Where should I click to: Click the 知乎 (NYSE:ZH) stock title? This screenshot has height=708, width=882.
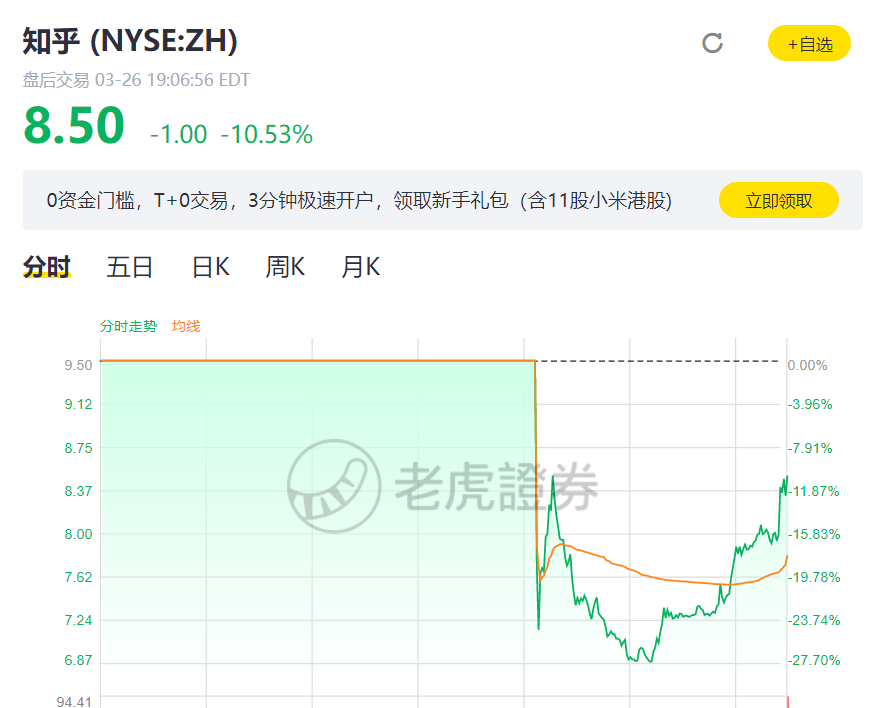click(130, 42)
